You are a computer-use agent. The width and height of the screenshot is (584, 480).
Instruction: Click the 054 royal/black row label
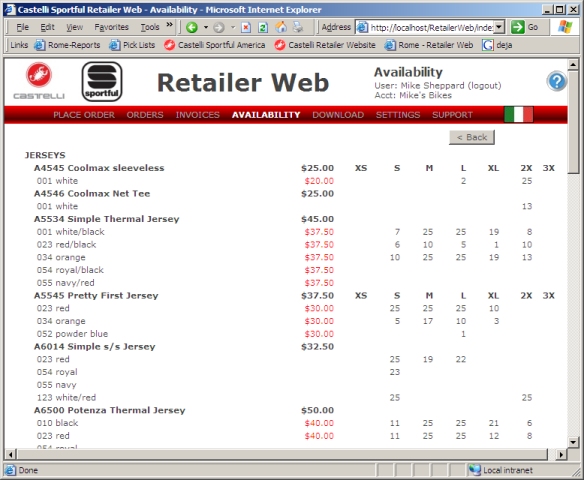[70, 270]
